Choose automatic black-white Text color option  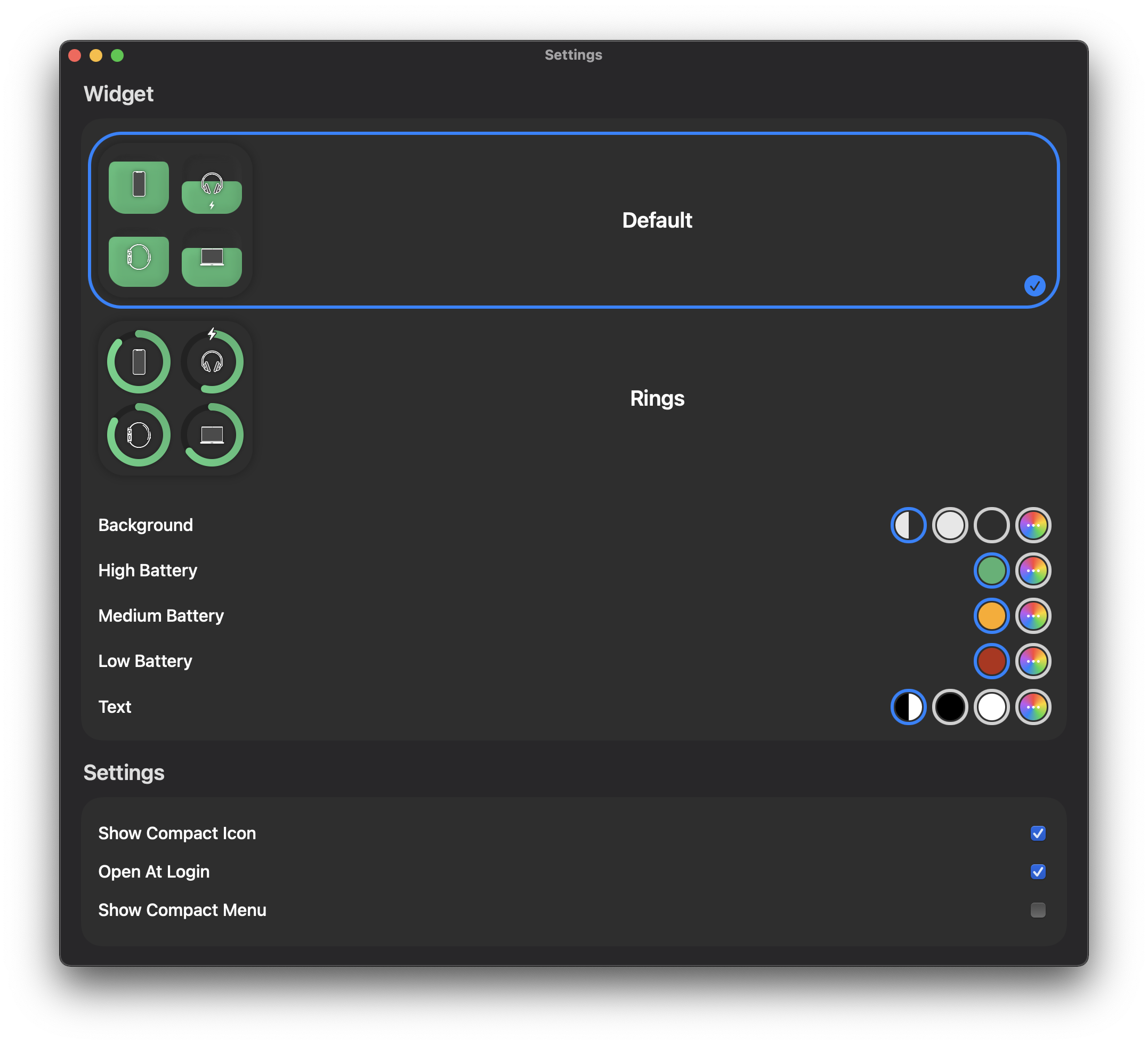coord(908,707)
